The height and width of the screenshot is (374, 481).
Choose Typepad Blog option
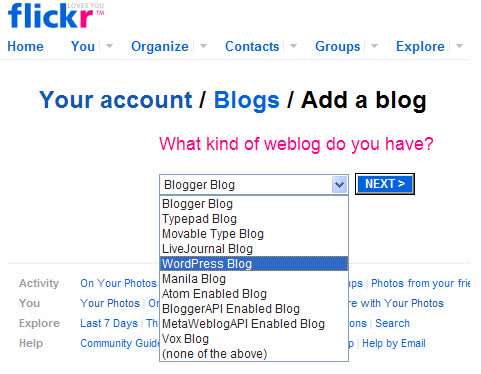(254, 219)
